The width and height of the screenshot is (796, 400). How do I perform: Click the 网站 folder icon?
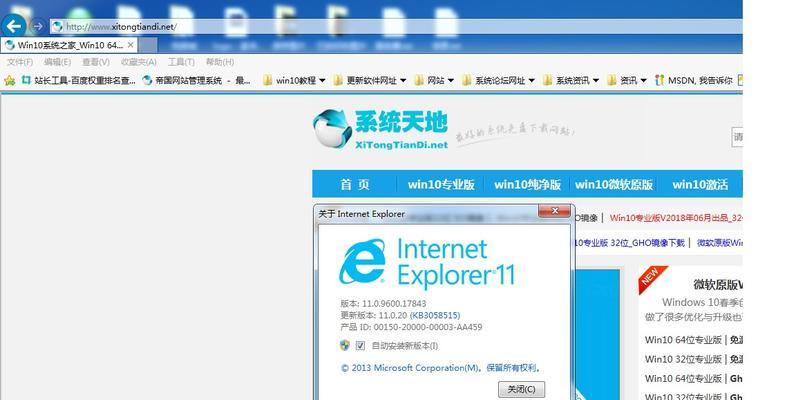point(419,80)
